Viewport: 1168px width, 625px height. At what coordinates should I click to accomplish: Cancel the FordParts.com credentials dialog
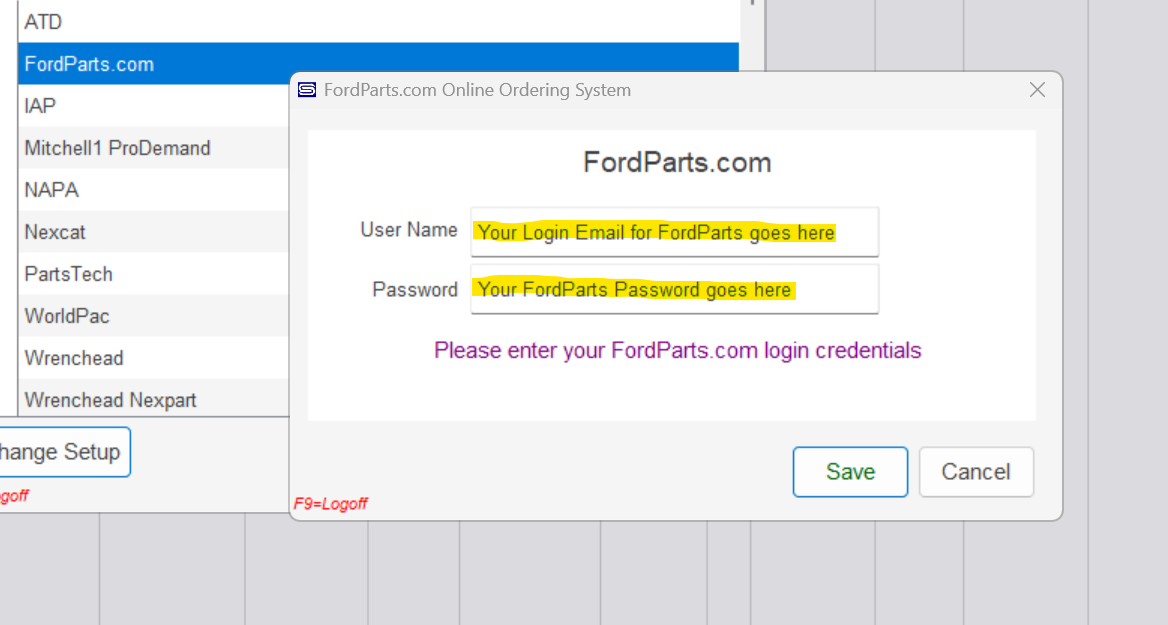point(976,472)
